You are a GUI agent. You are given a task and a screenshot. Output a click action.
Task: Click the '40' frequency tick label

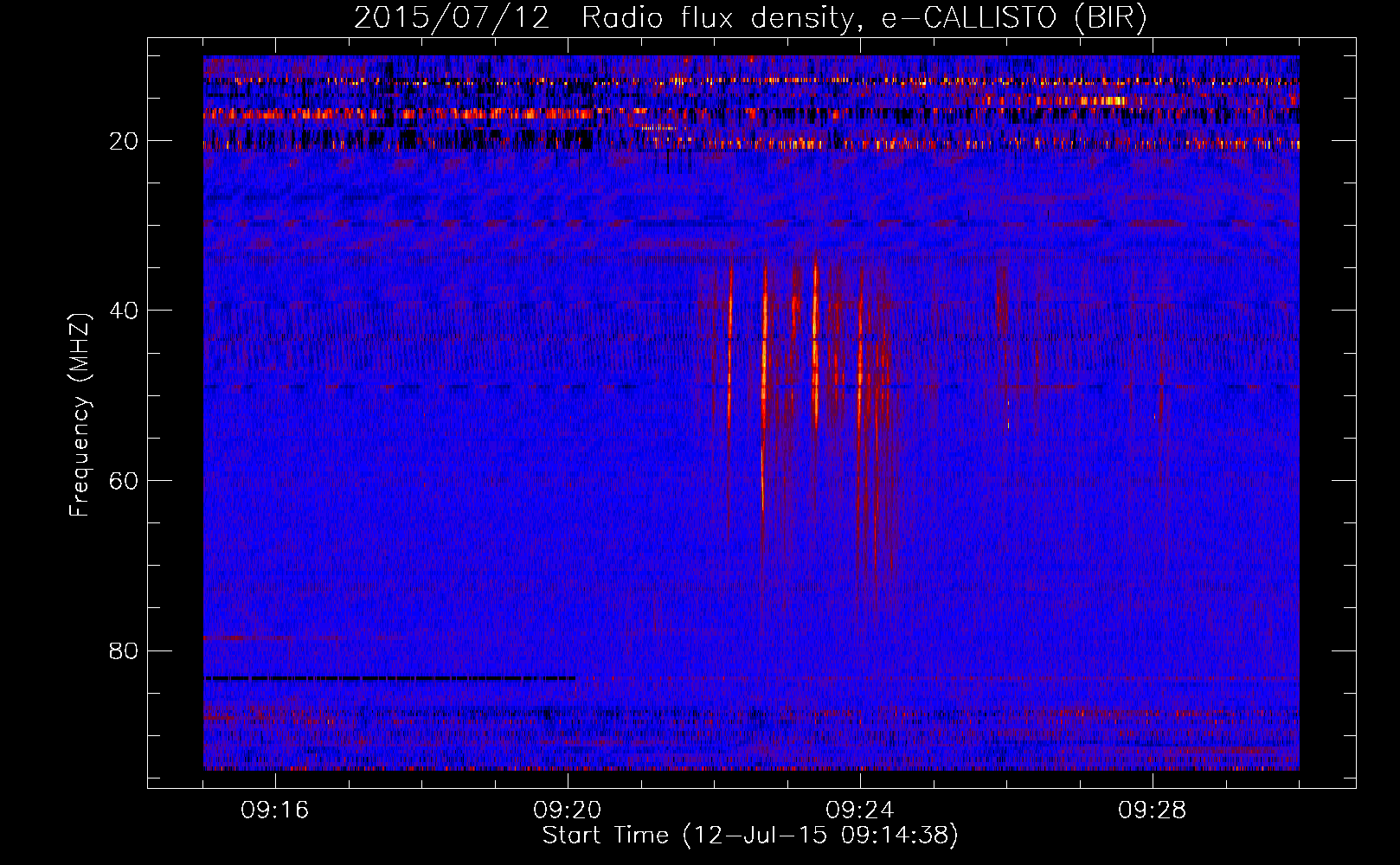tap(125, 311)
